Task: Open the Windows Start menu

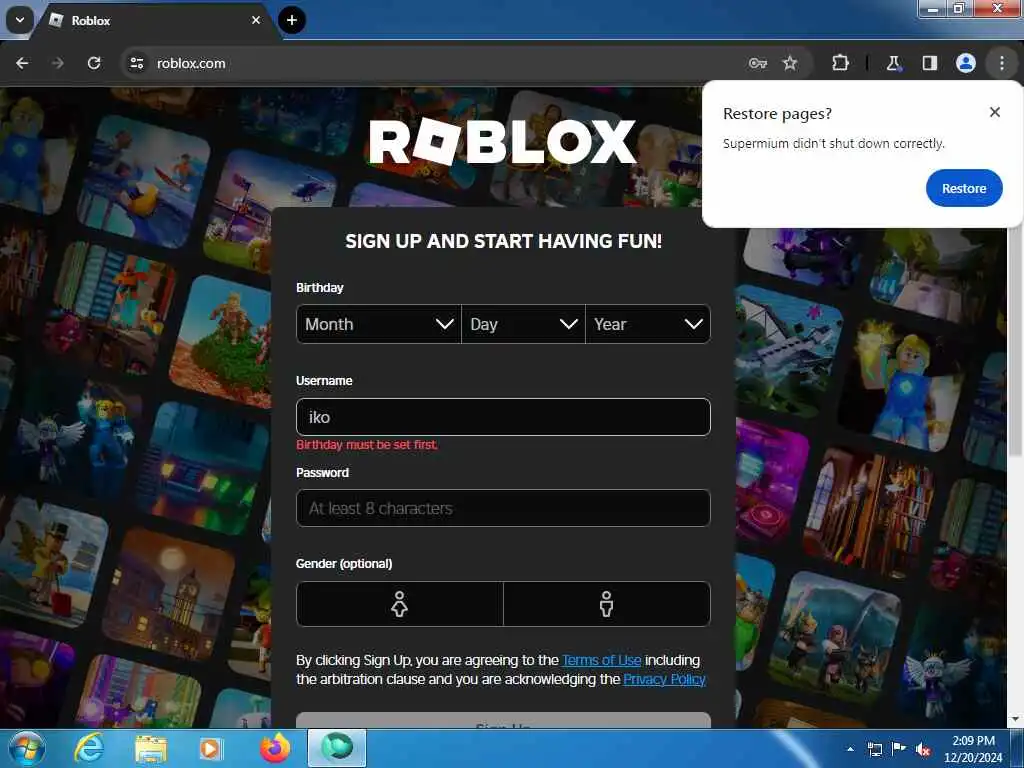Action: coord(27,748)
